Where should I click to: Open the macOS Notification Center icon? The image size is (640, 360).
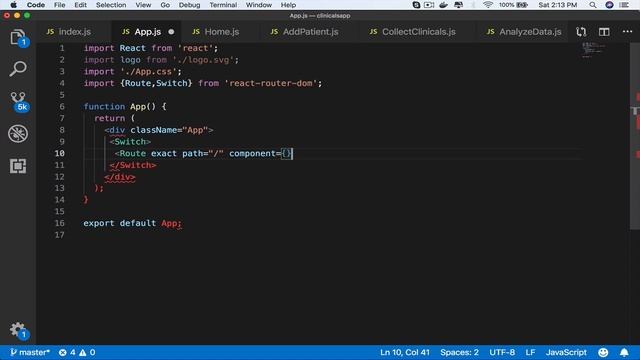coord(624,5)
